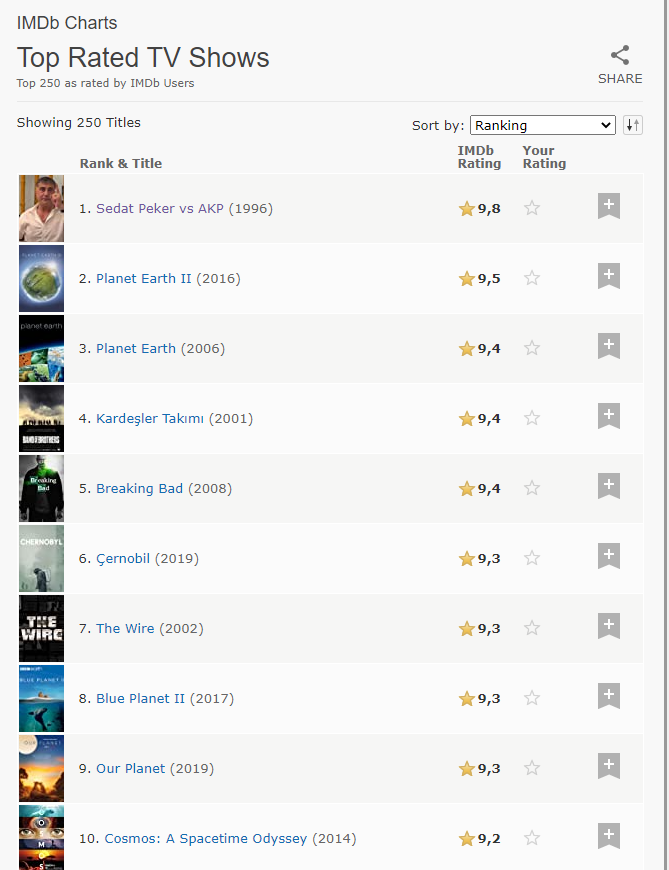Image resolution: width=669 pixels, height=870 pixels.
Task: Toggle ascending/descending sort order button
Action: 633,125
